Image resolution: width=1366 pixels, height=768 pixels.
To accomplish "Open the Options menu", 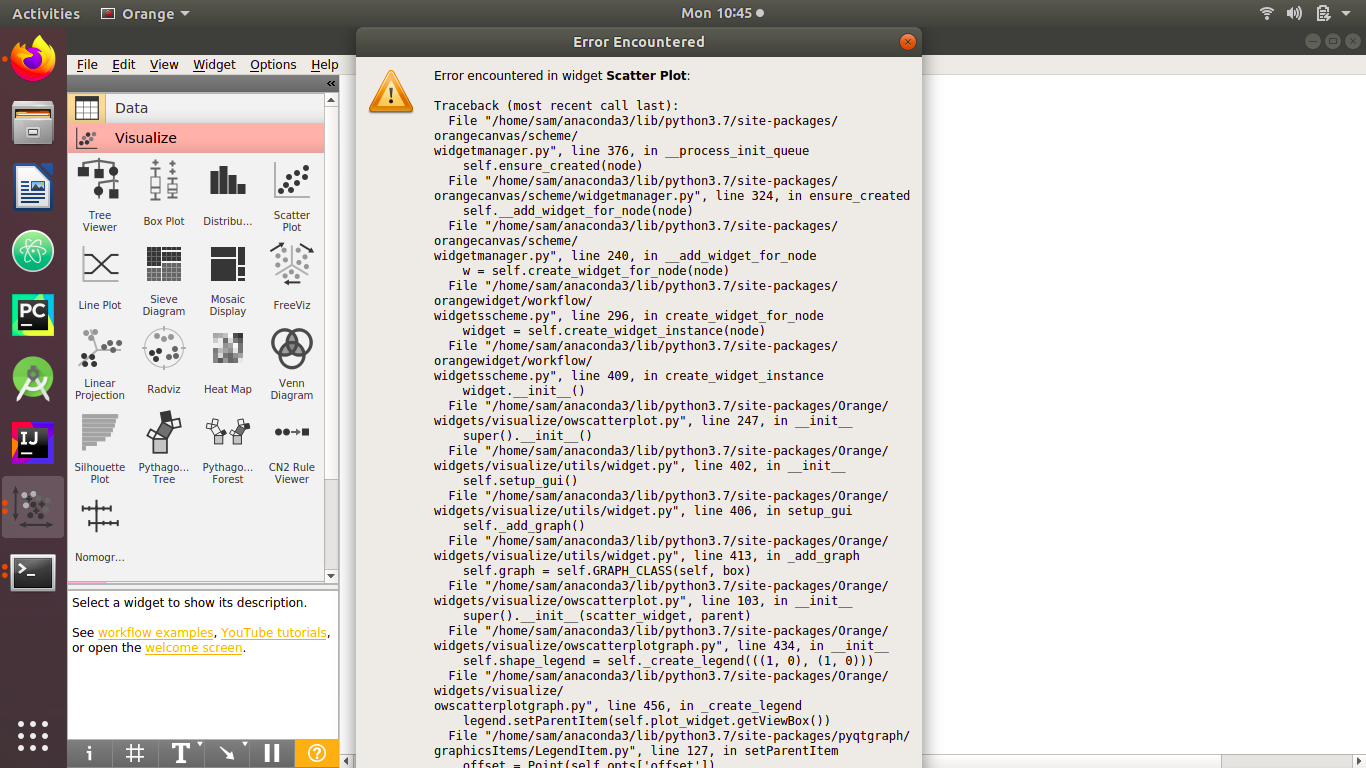I will pos(272,64).
